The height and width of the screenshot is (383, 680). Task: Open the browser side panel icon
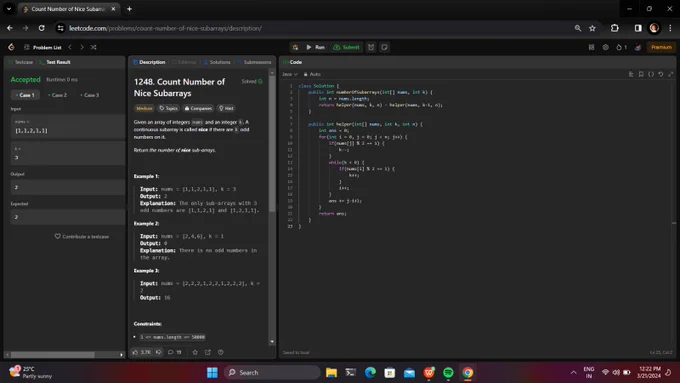(x=638, y=28)
